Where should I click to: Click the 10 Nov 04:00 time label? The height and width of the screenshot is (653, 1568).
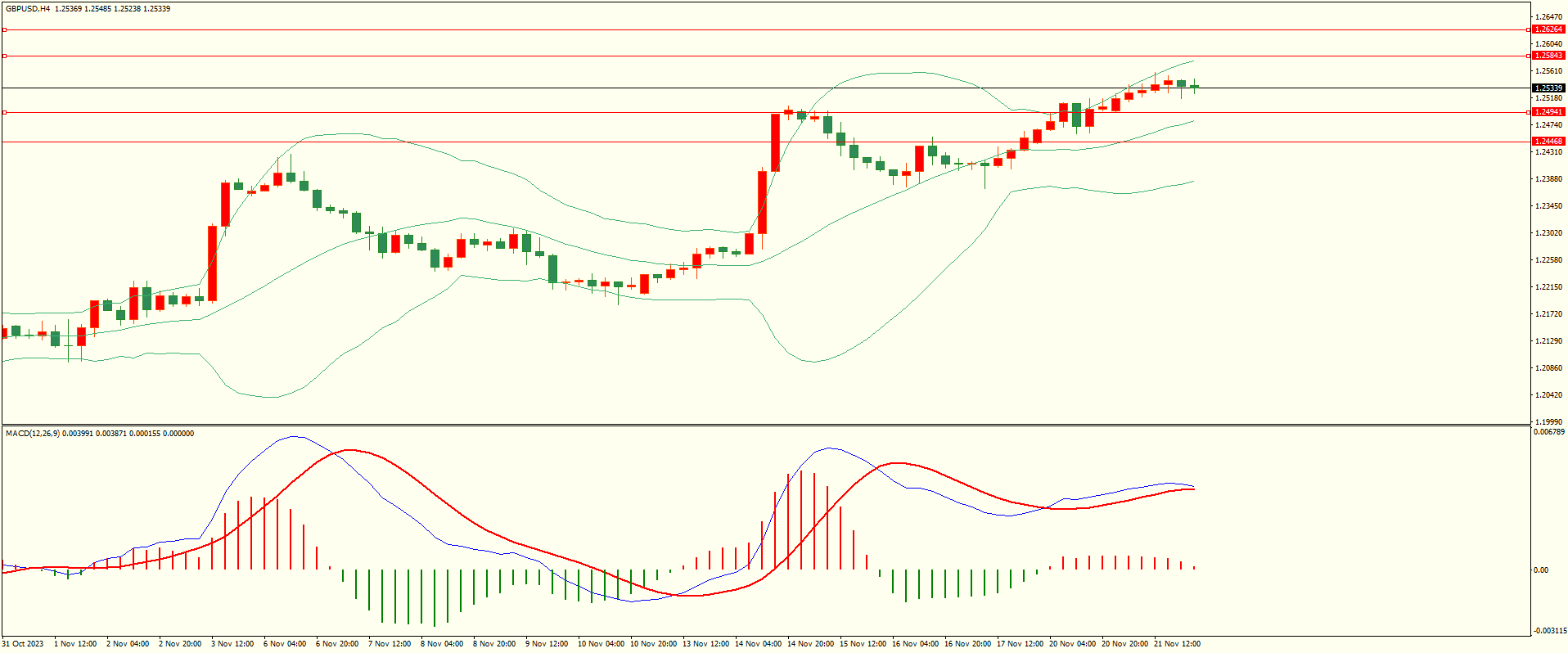[x=601, y=644]
